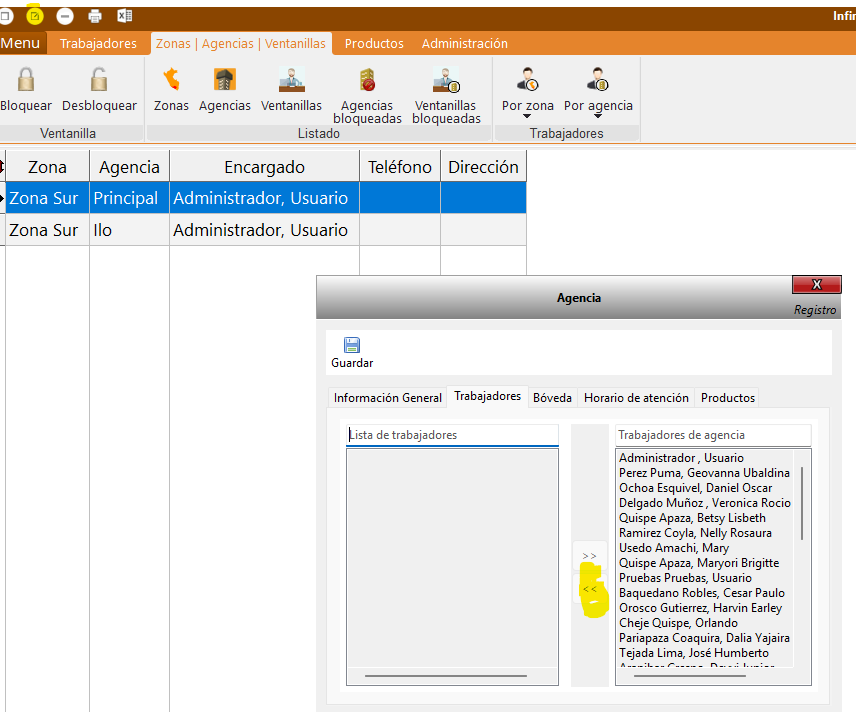The image size is (856, 712).
Task: Open the Productos ribbon tab
Action: pyautogui.click(x=374, y=44)
